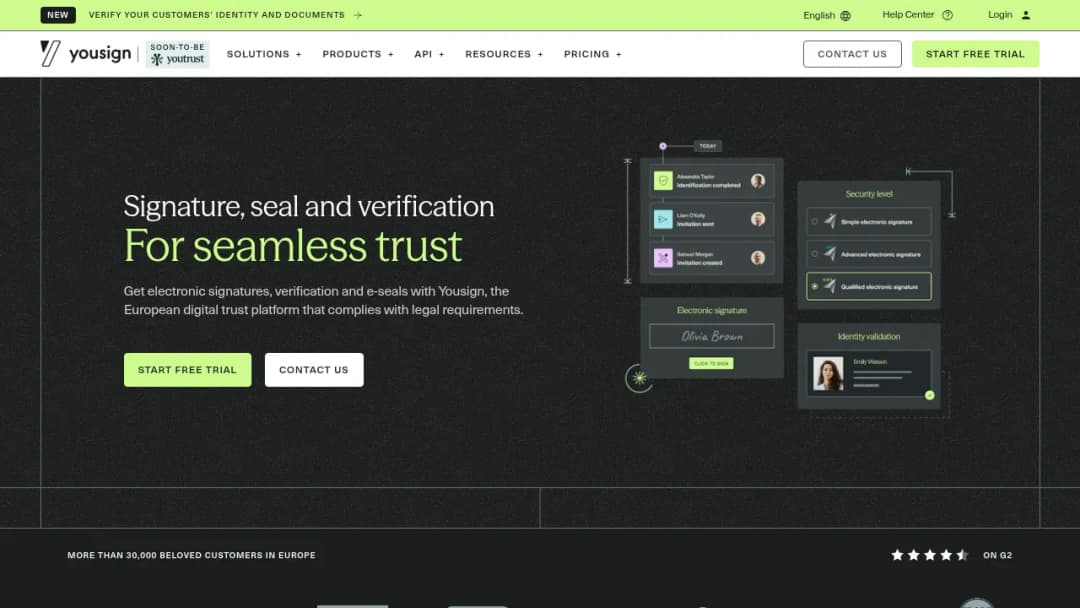Expand the Products menu
This screenshot has height=608, width=1080.
[x=357, y=54]
